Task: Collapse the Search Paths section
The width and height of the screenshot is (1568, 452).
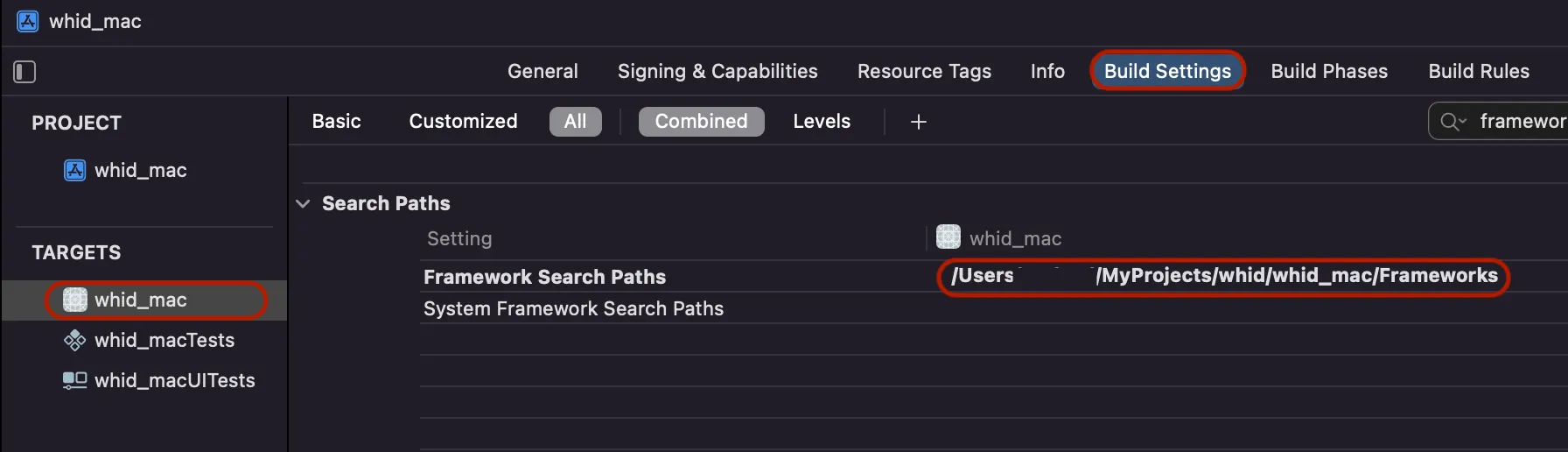Action: coord(303,203)
